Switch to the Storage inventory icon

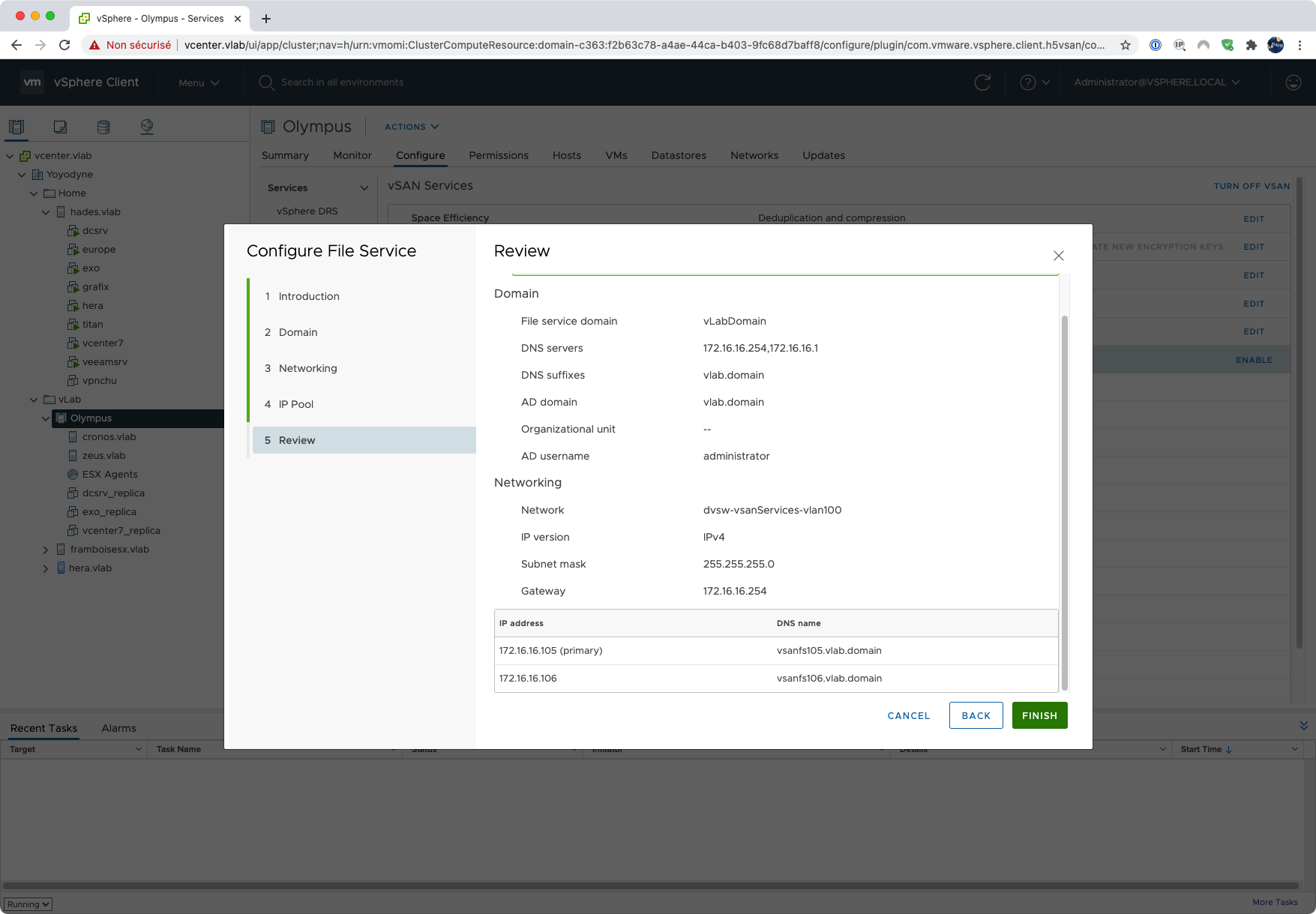click(x=103, y=127)
